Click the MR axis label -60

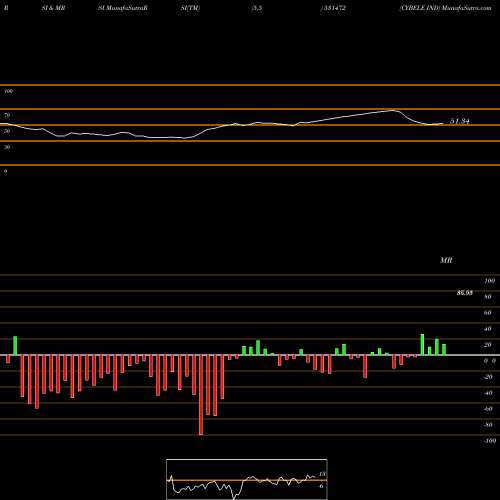488,409
